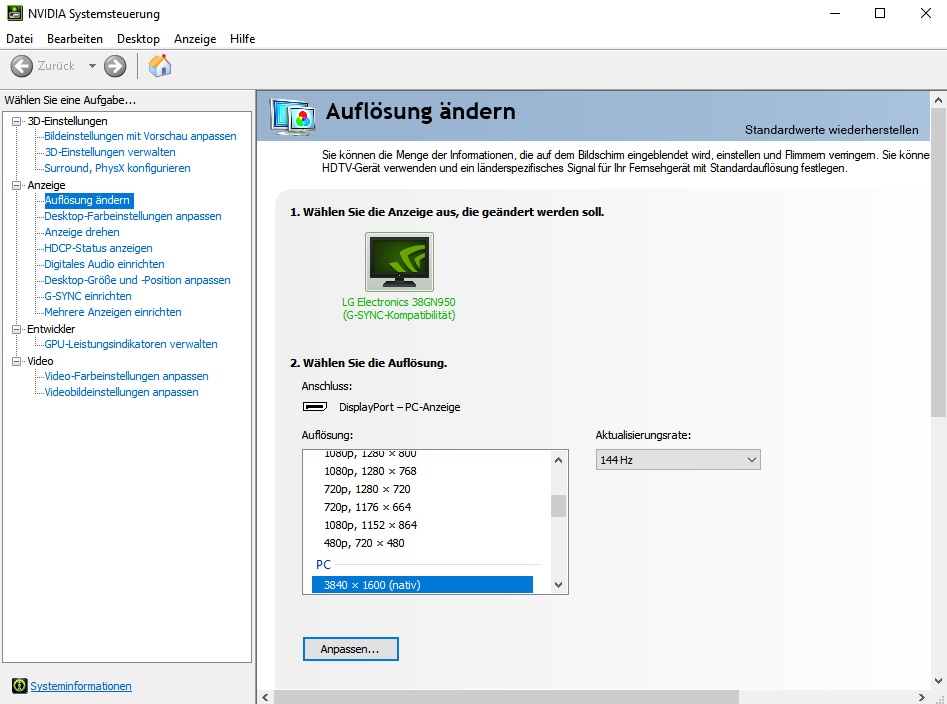Image resolution: width=947 pixels, height=704 pixels.
Task: Click the Video category label
Action: [x=40, y=361]
